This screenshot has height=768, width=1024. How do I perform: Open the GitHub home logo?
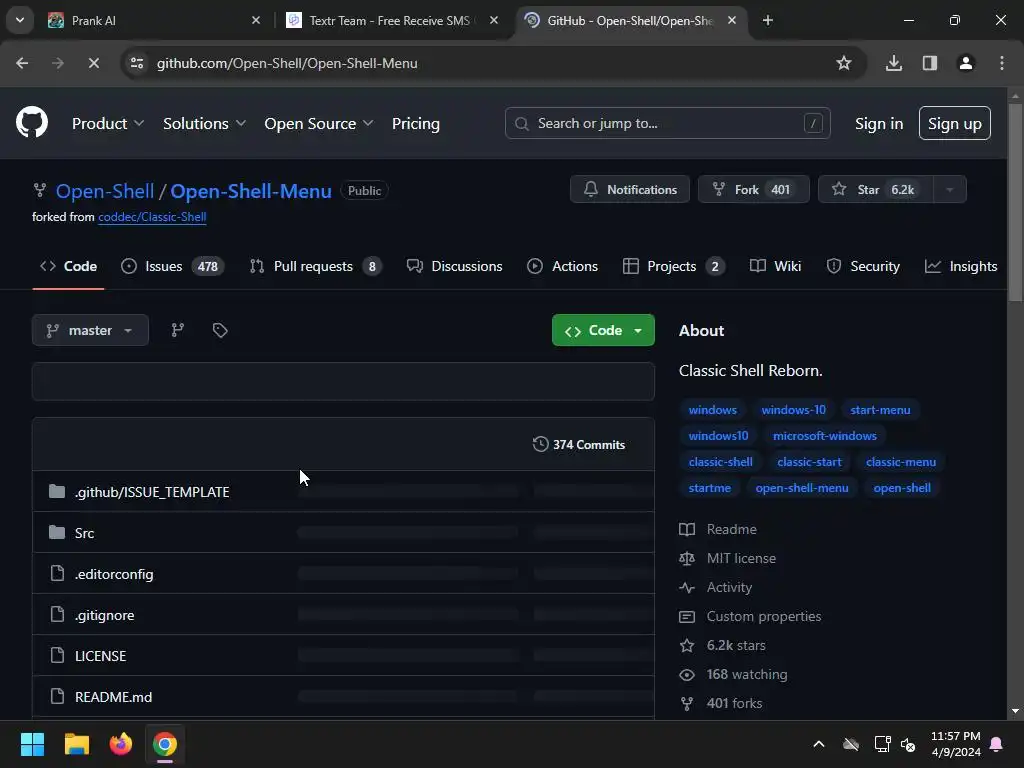[x=32, y=122]
